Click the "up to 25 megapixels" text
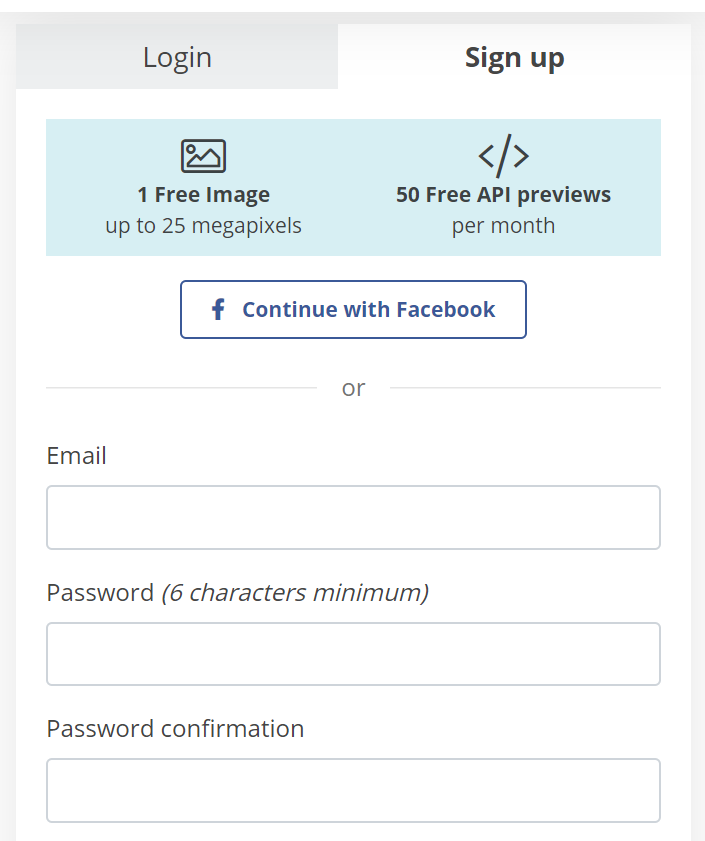Image resolution: width=705 pixels, height=841 pixels. click(203, 226)
